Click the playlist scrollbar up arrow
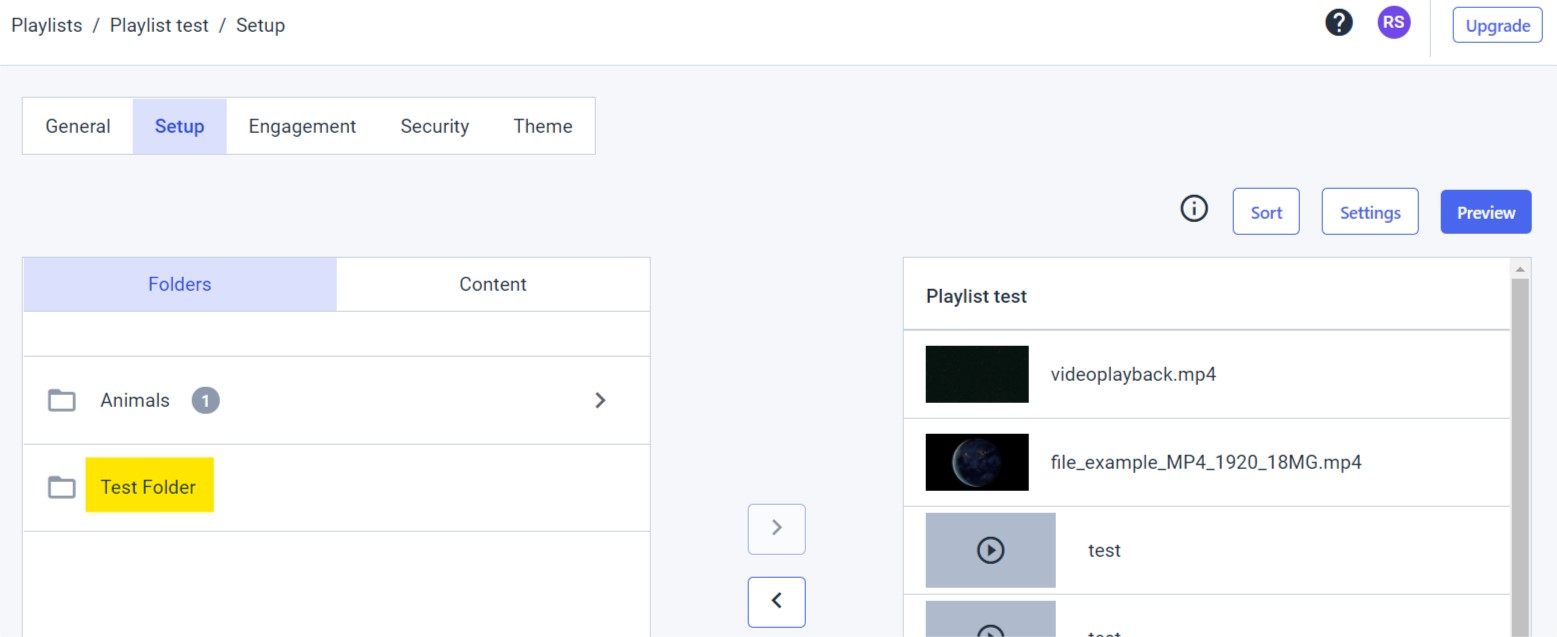 1521,270
